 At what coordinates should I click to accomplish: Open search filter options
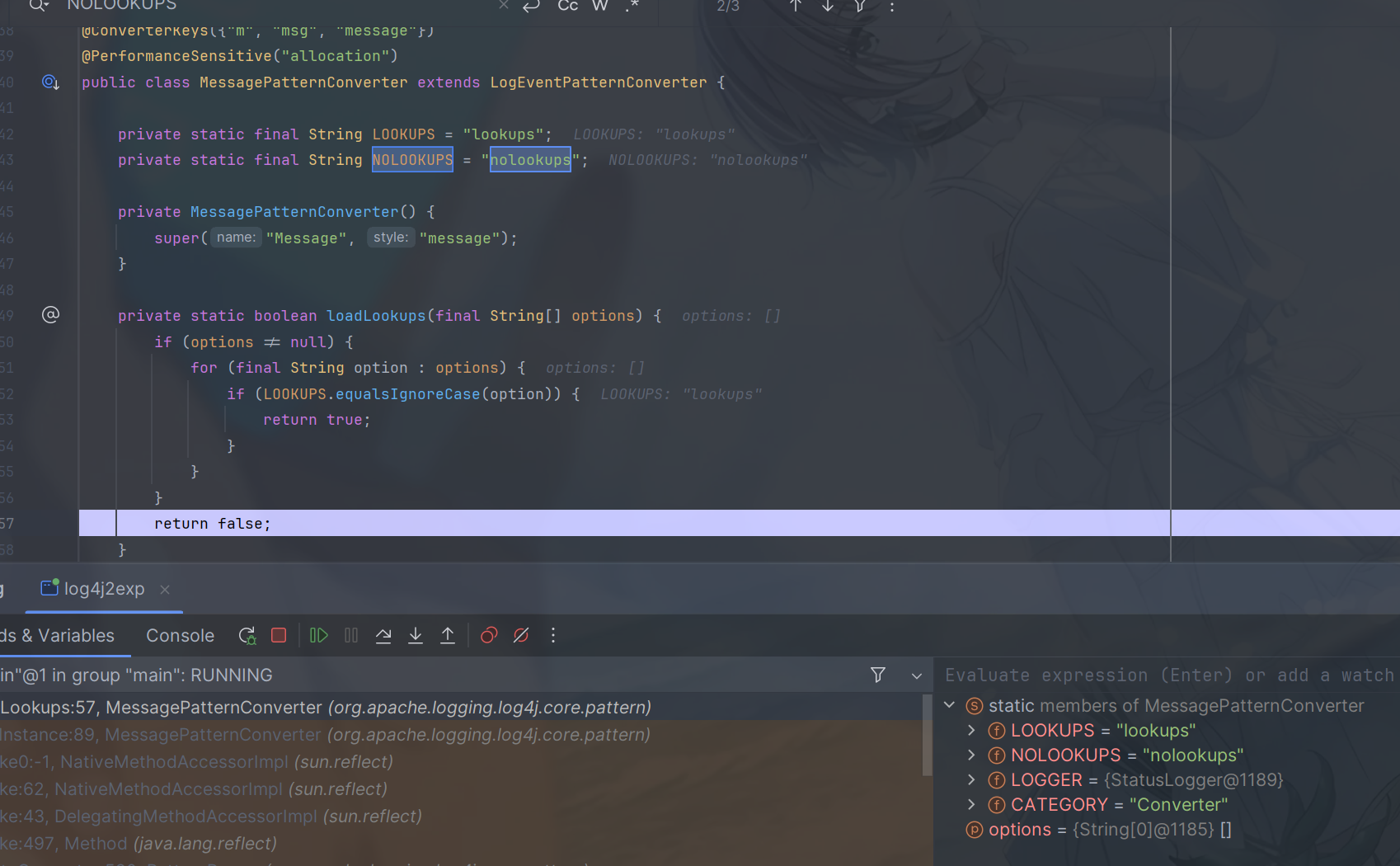(x=860, y=5)
